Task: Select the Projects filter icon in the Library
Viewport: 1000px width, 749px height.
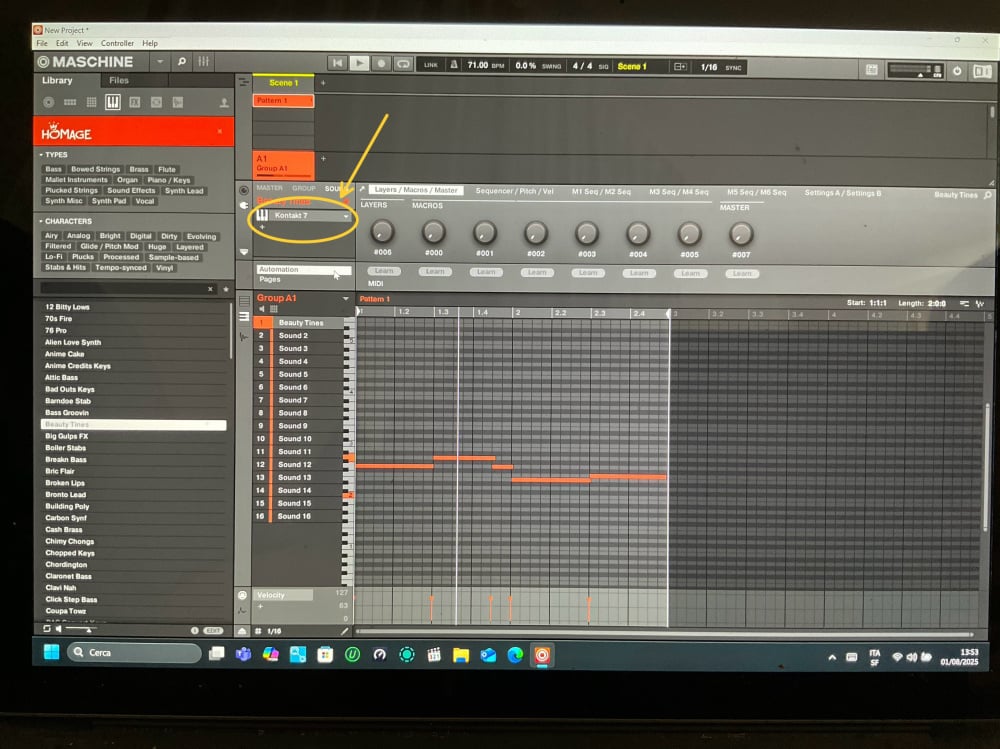Action: (48, 102)
